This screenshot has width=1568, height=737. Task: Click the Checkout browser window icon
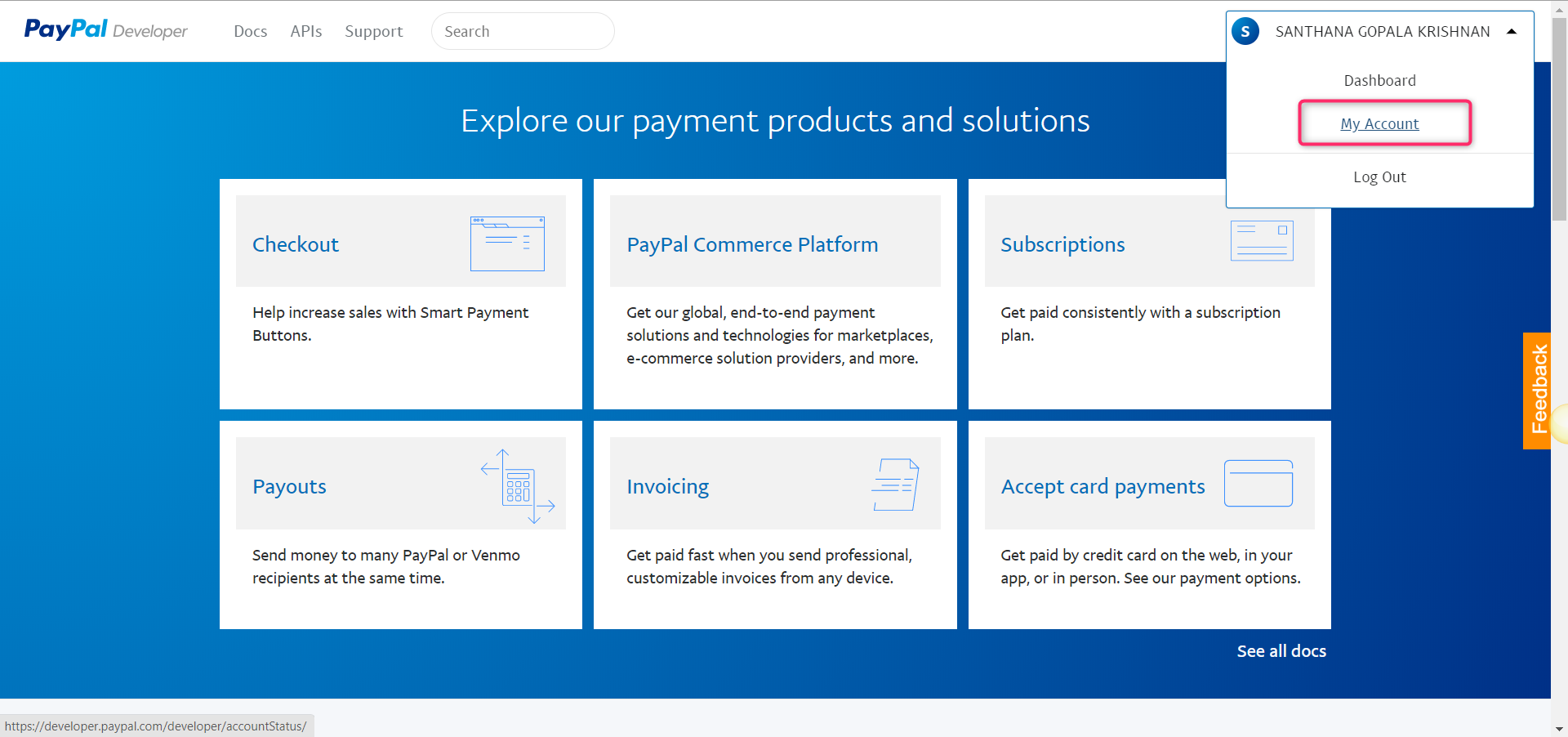tap(507, 243)
